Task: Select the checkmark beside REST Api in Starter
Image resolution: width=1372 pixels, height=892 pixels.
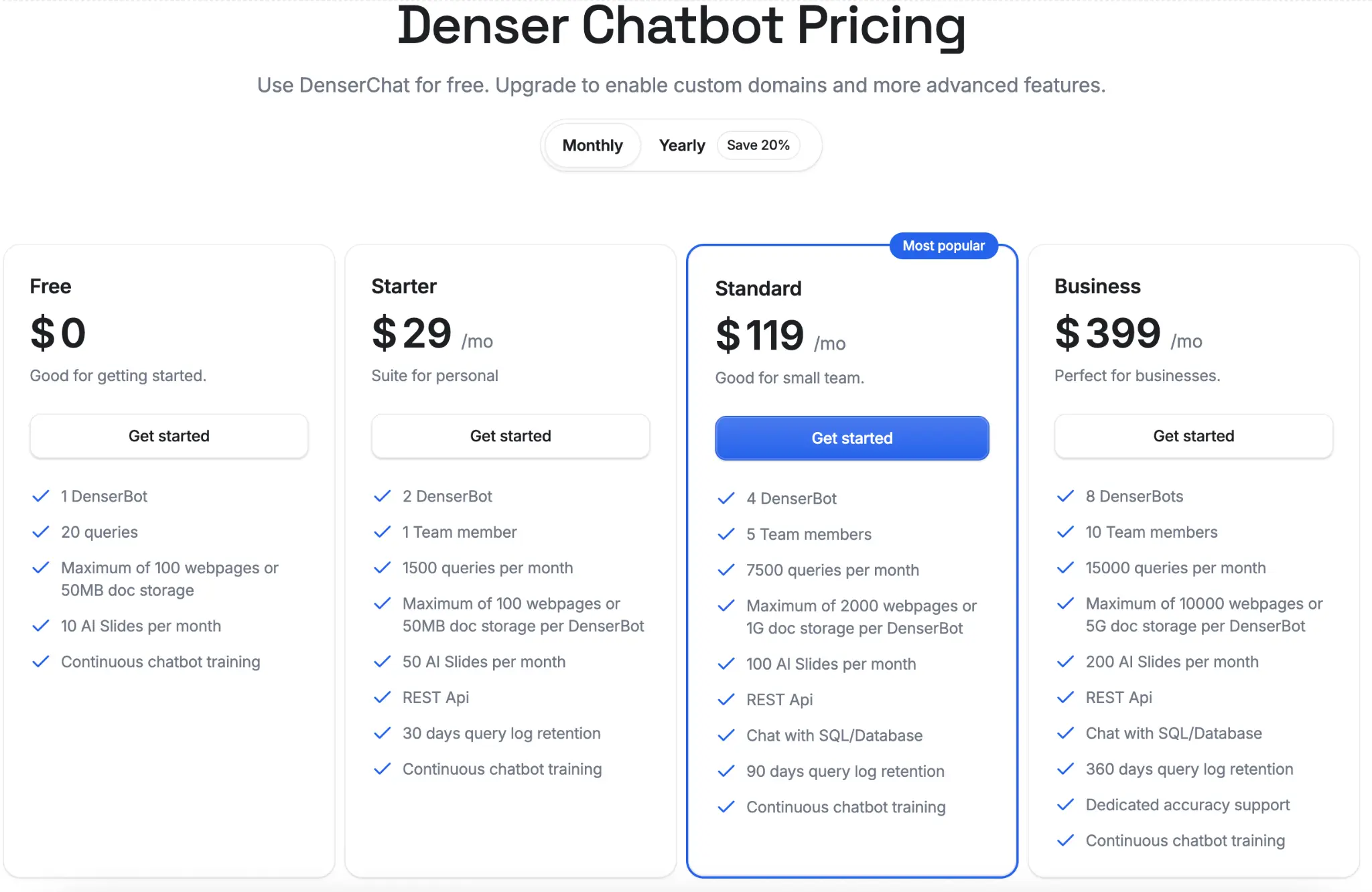Action: tap(382, 697)
